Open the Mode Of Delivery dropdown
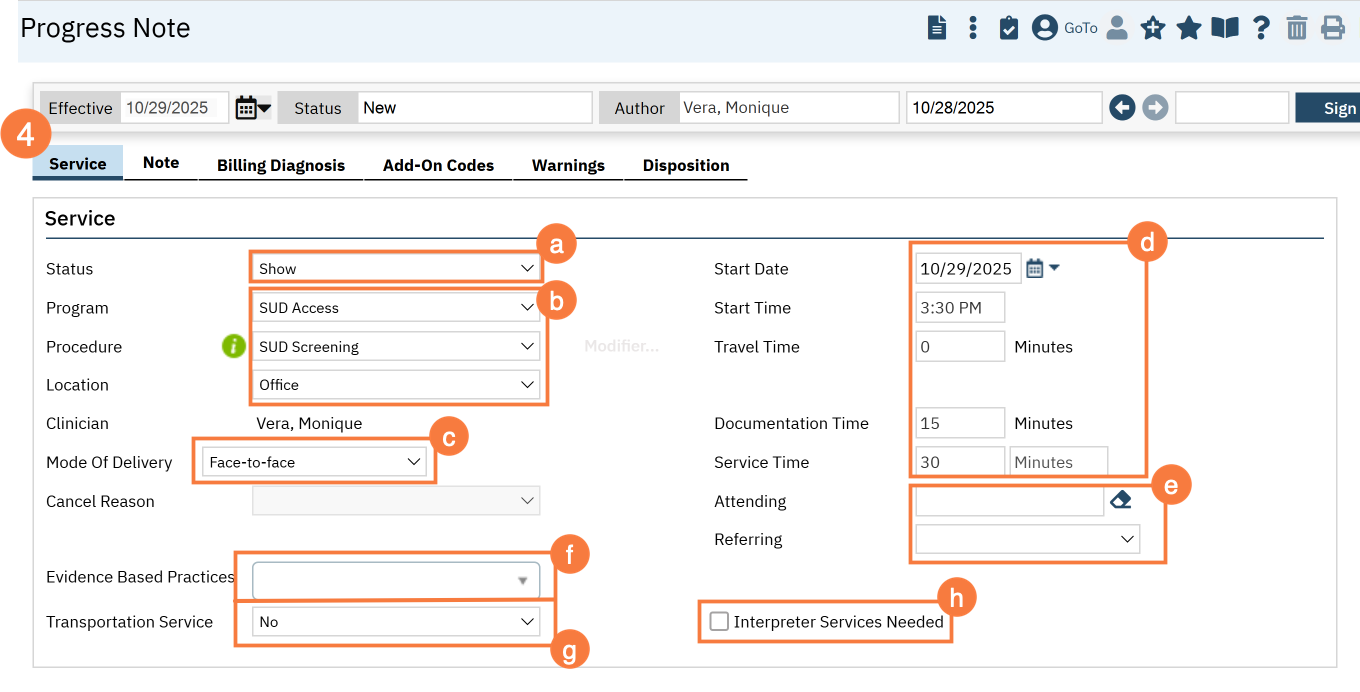1360x692 pixels. pos(314,462)
